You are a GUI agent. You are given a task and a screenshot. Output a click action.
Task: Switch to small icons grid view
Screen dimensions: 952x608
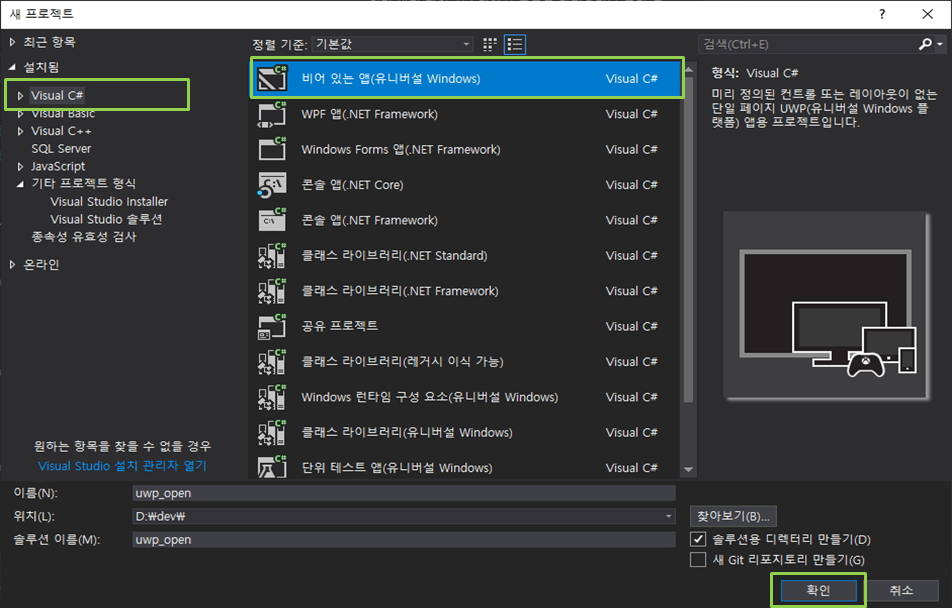tap(489, 44)
